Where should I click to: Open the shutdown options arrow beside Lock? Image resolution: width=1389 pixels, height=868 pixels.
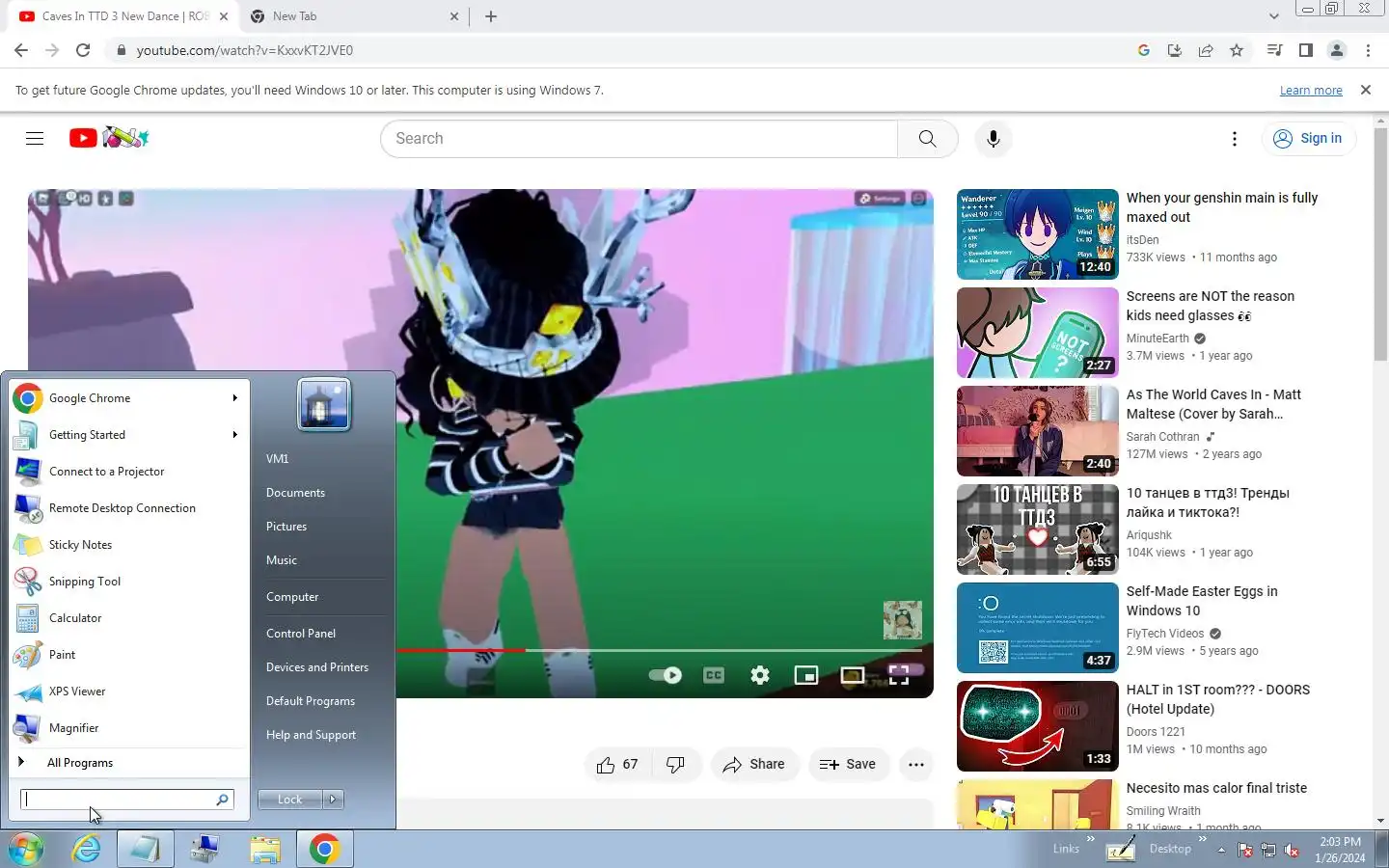click(x=333, y=800)
